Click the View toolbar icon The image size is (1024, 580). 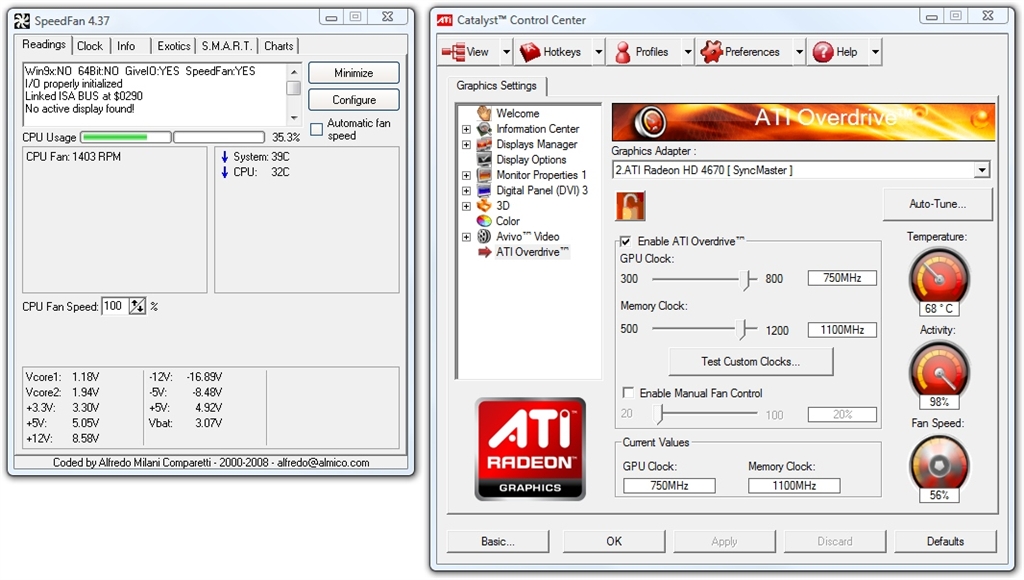453,52
